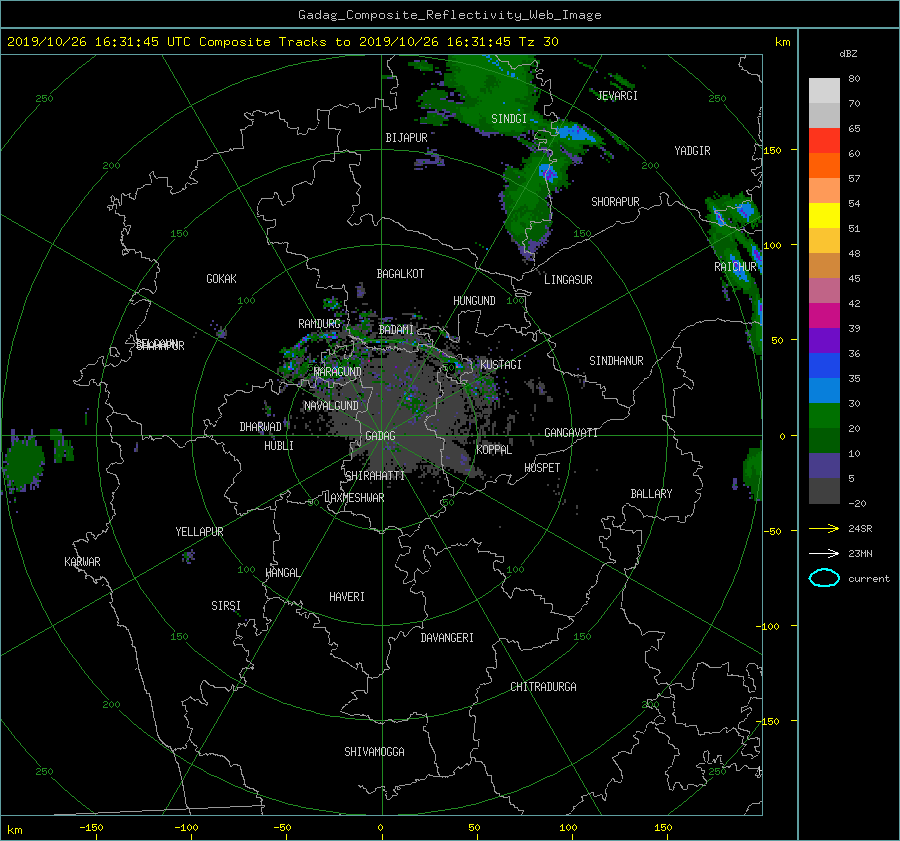This screenshot has width=900, height=841.
Task: Click the BIJAPUR city label
Action: pos(406,138)
